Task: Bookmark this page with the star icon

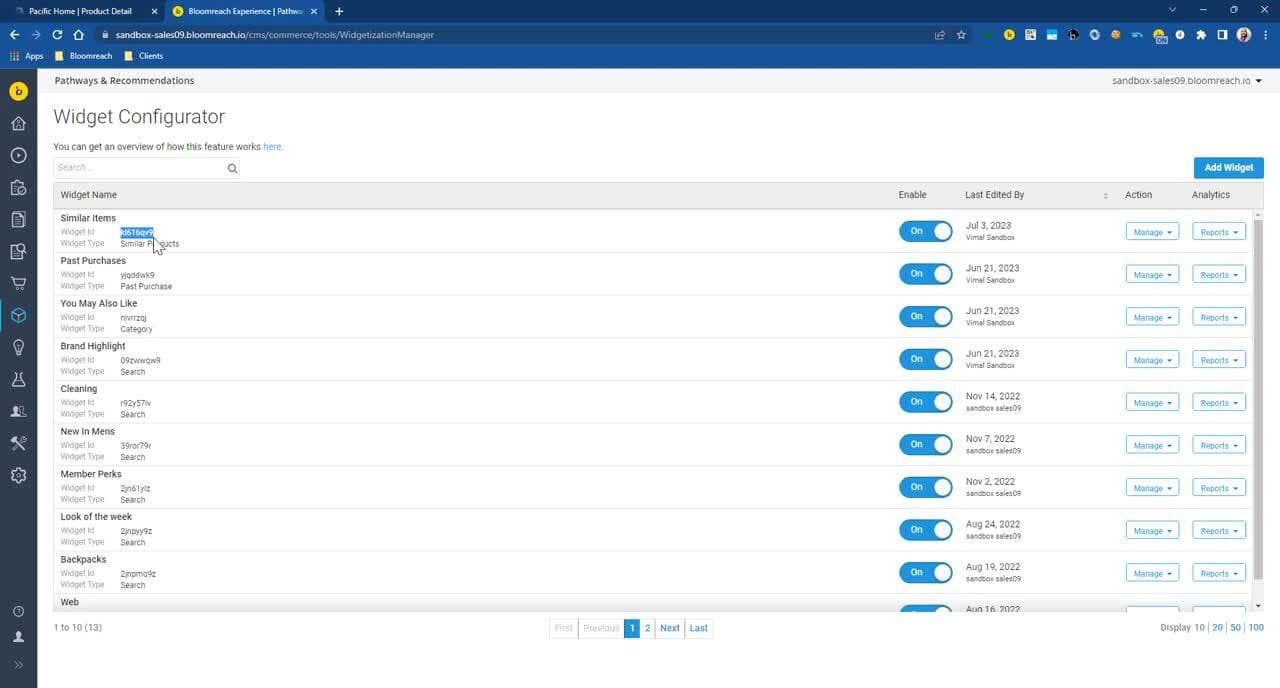Action: click(961, 35)
